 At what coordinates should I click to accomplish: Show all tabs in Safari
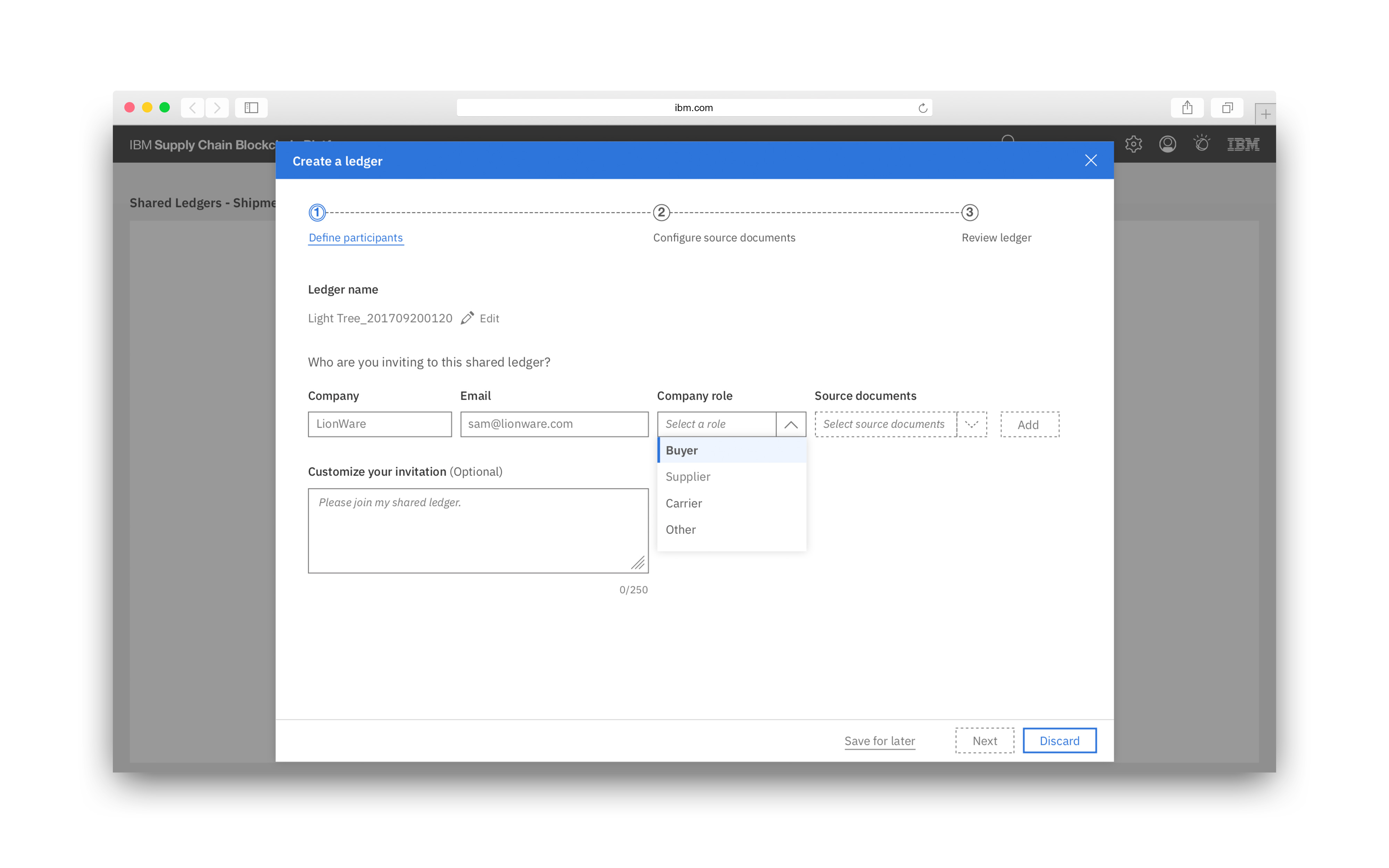click(x=1227, y=108)
